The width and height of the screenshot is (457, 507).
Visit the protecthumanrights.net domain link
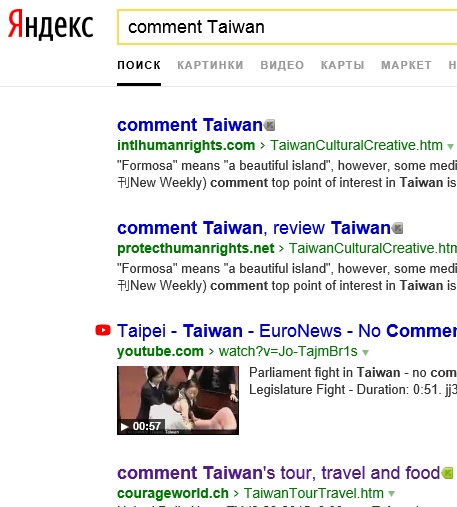(x=196, y=249)
